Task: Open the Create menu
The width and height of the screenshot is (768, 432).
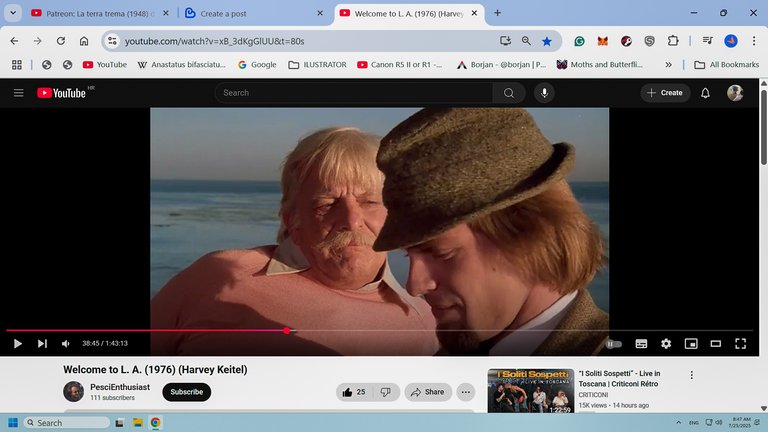Action: (665, 93)
